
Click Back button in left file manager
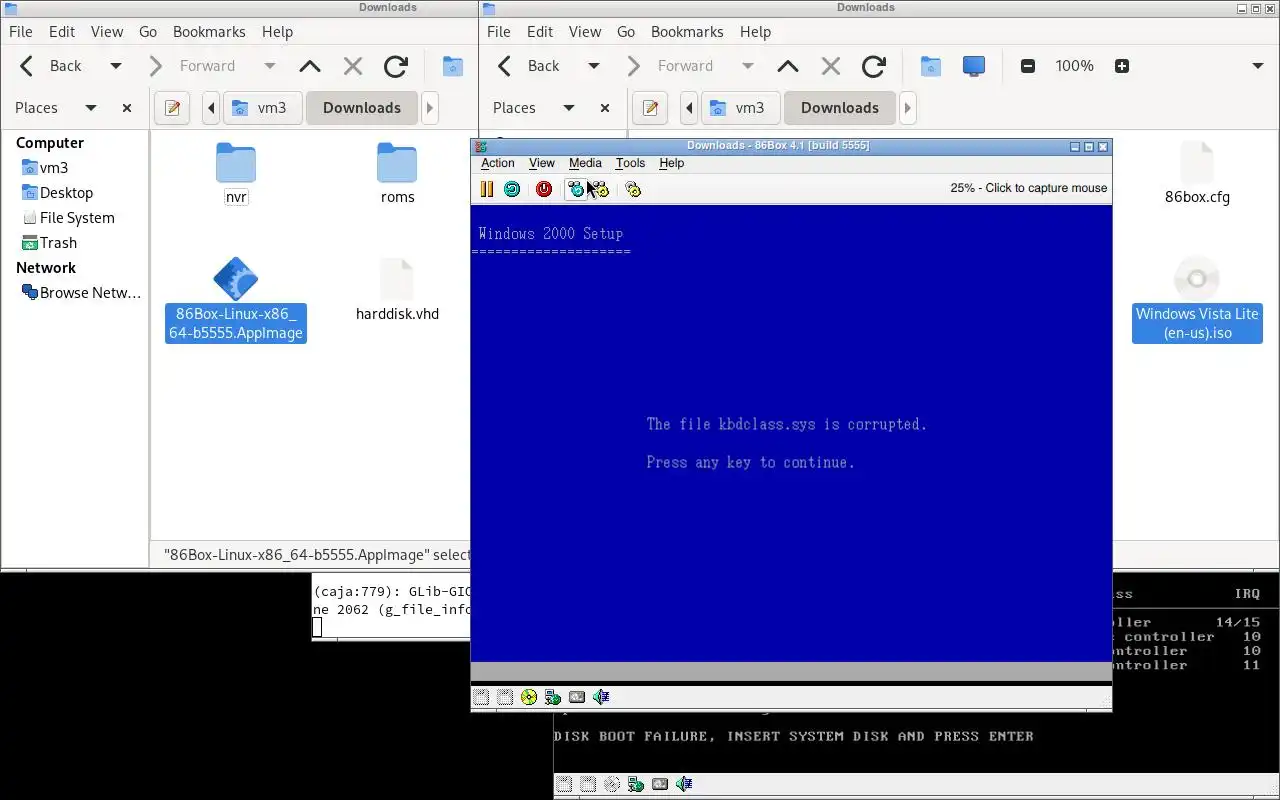(x=50, y=66)
